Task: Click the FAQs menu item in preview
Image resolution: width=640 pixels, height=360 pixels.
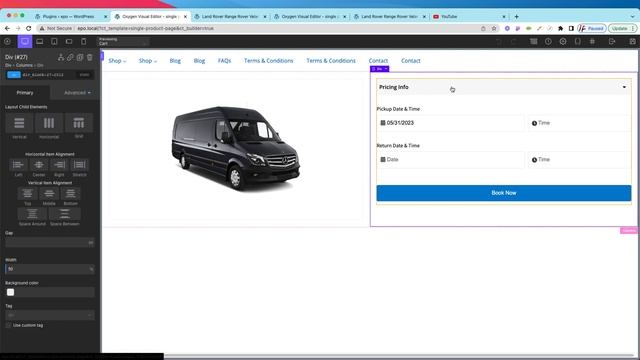Action: [224, 61]
